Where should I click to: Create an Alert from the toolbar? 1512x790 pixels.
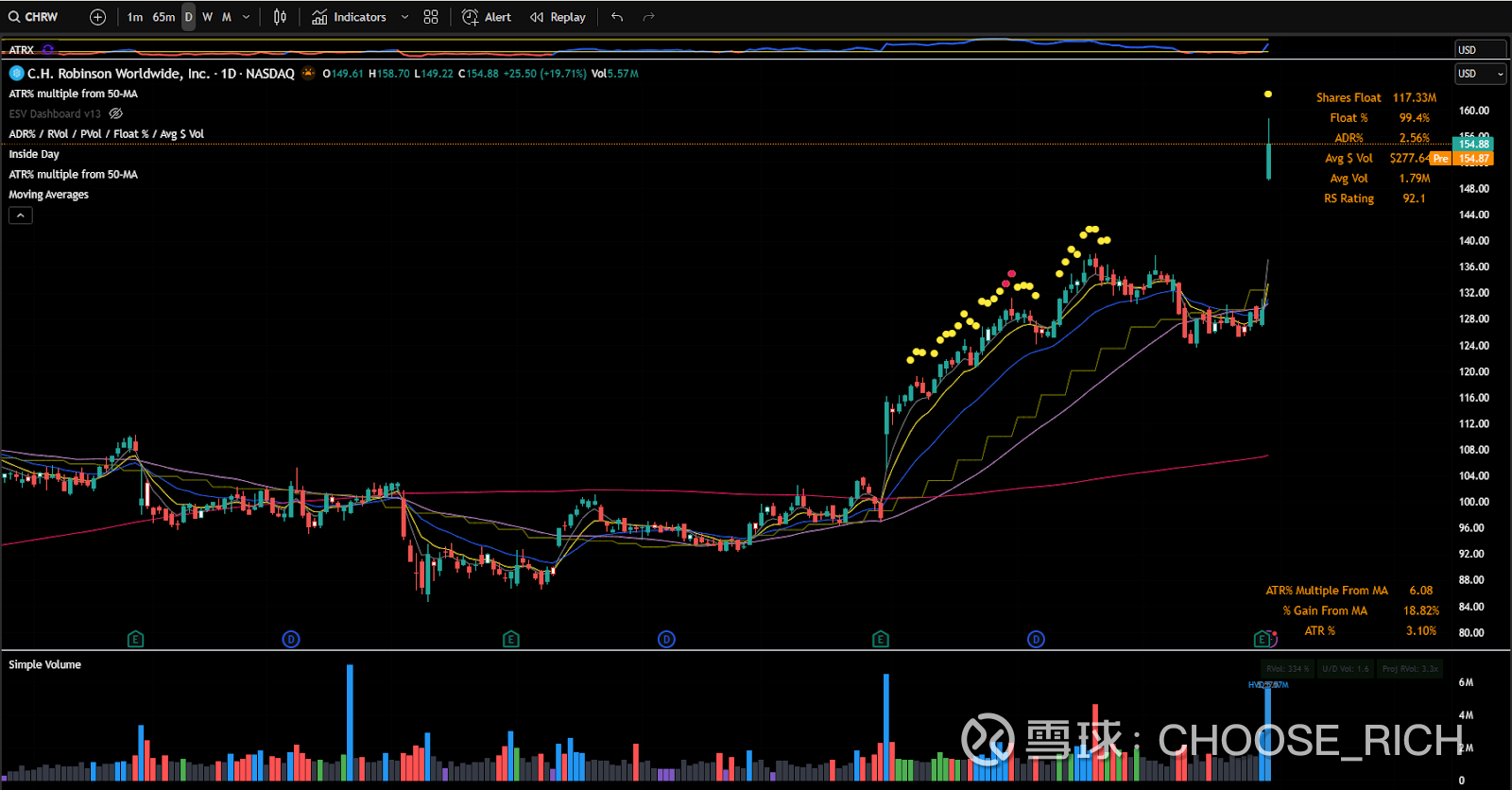(x=487, y=17)
